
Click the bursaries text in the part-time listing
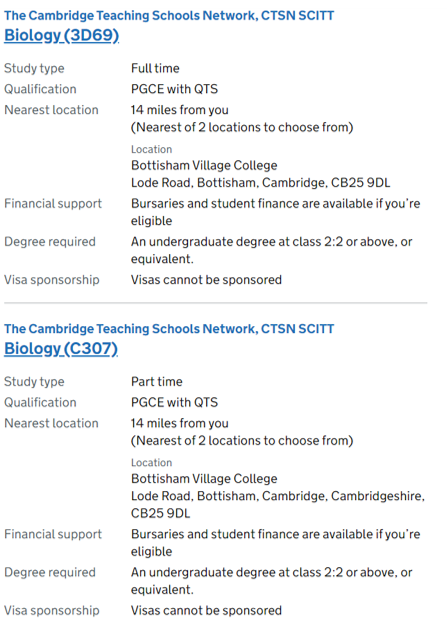click(x=275, y=543)
